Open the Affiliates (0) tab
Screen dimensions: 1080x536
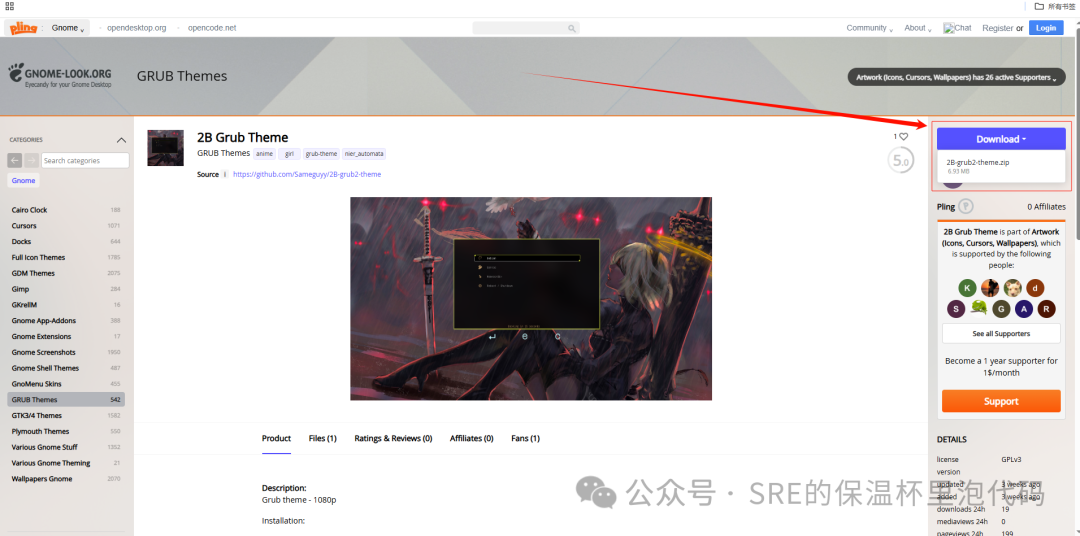[472, 438]
